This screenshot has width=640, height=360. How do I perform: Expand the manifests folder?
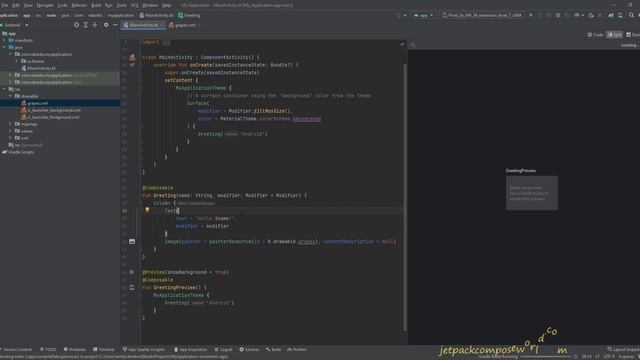(4, 40)
